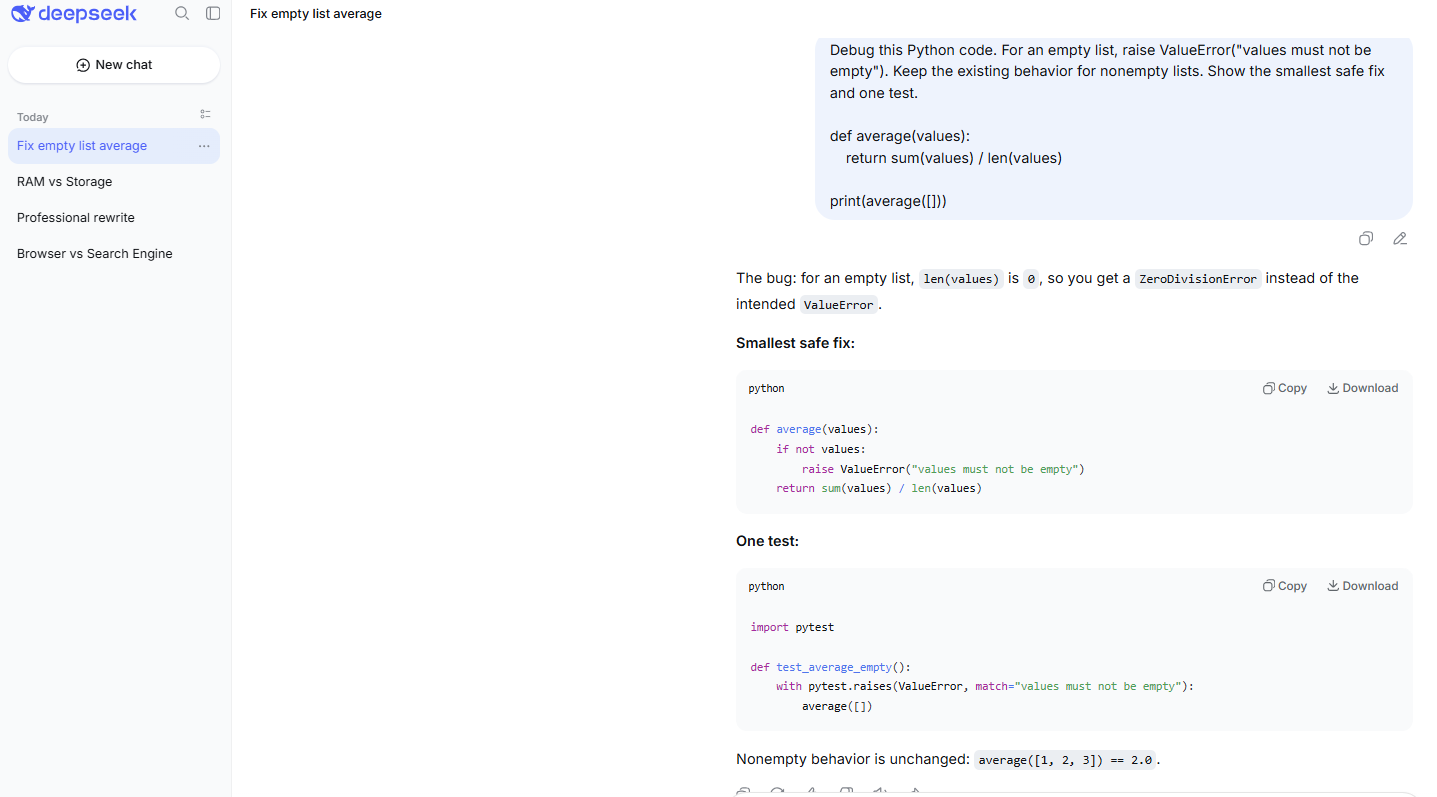Image resolution: width=1437 pixels, height=797 pixels.
Task: Click the python label of the fix code block
Action: coord(767,388)
